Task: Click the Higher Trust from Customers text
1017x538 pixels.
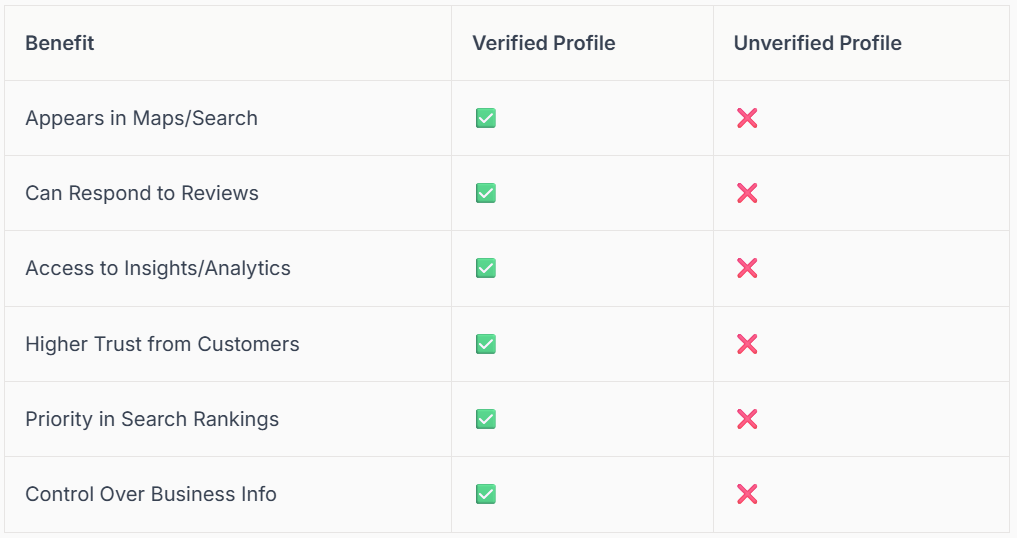Action: pos(162,344)
